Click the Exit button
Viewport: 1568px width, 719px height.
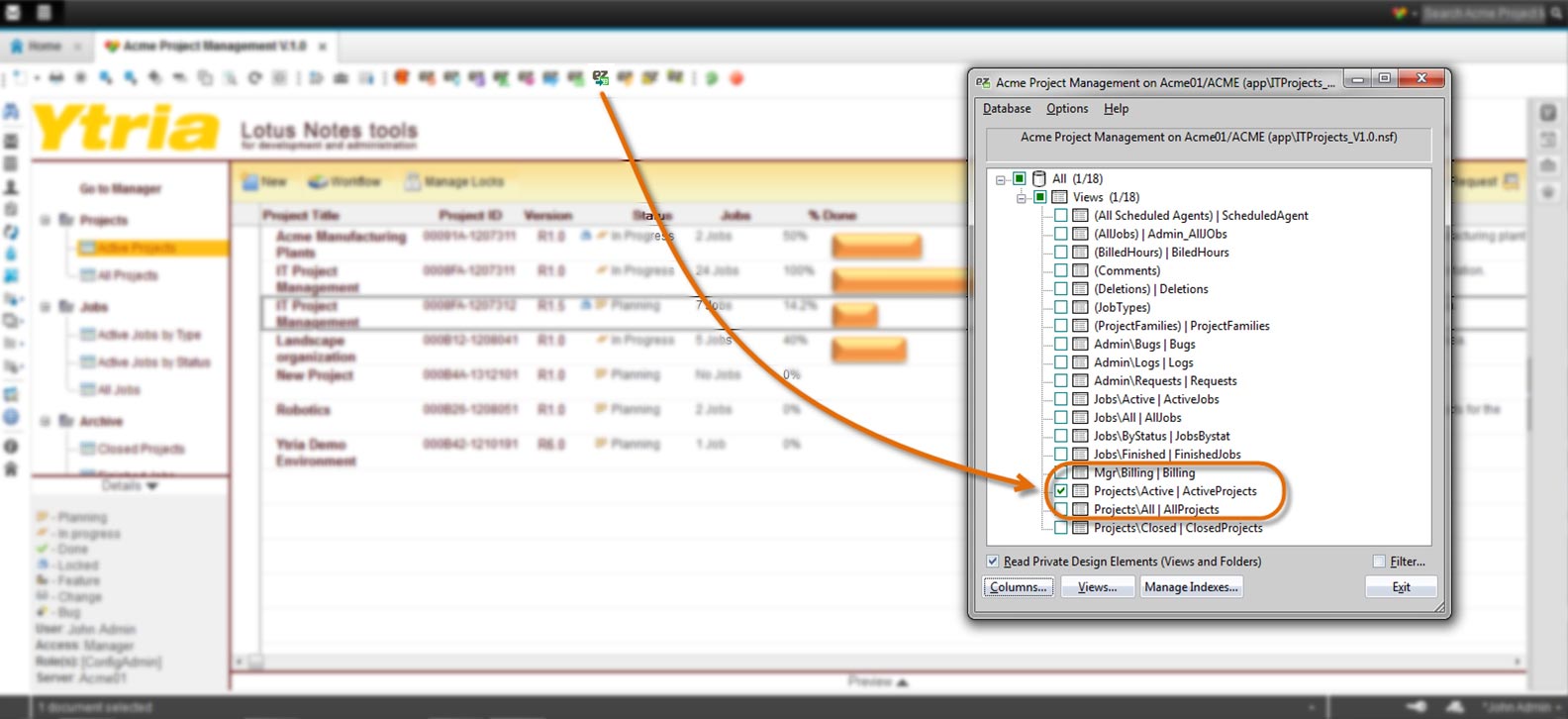coord(1401,587)
